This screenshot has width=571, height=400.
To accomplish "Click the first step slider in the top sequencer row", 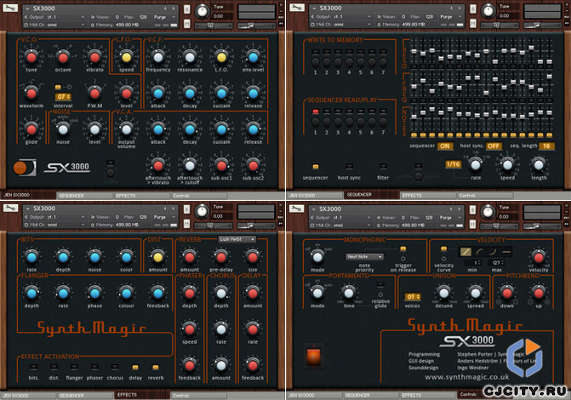I will tap(414, 51).
